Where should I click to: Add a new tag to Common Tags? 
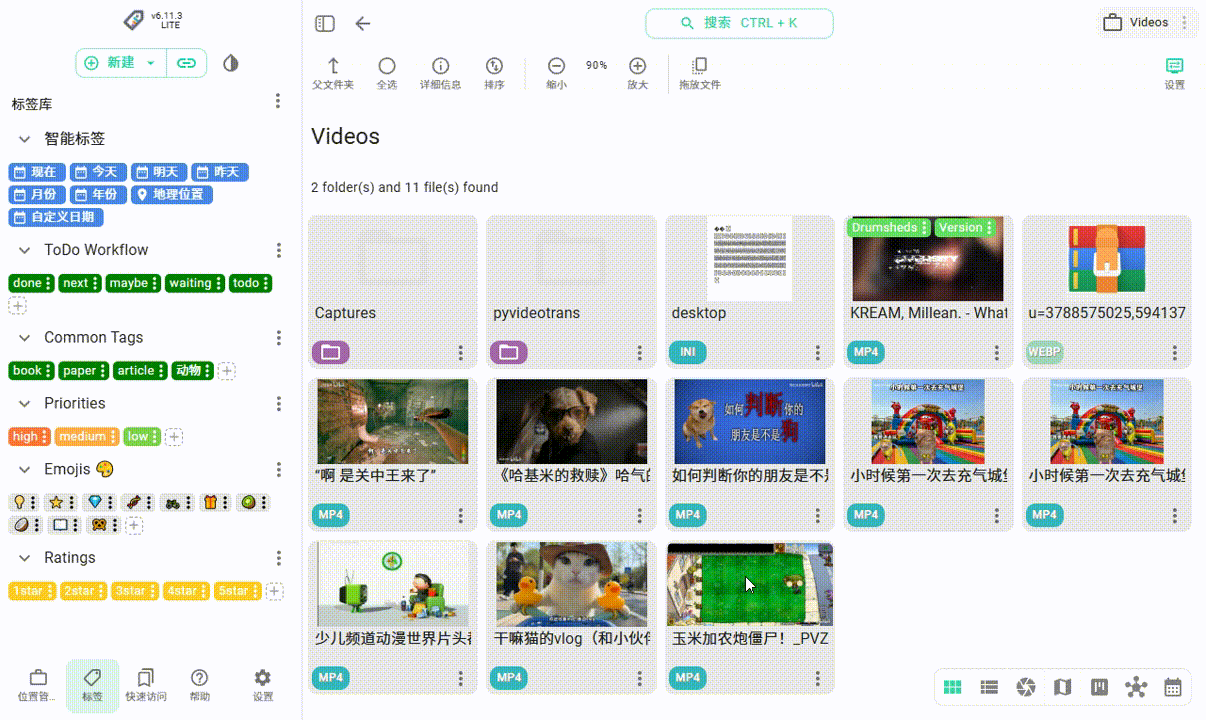click(x=227, y=371)
